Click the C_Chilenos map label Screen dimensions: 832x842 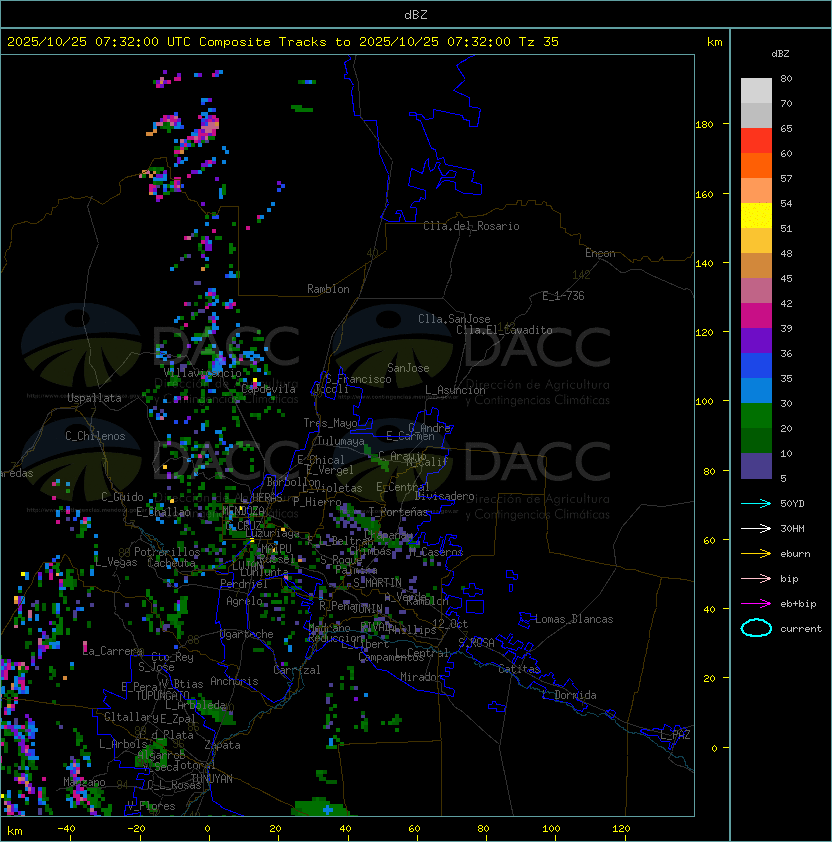coord(95,436)
